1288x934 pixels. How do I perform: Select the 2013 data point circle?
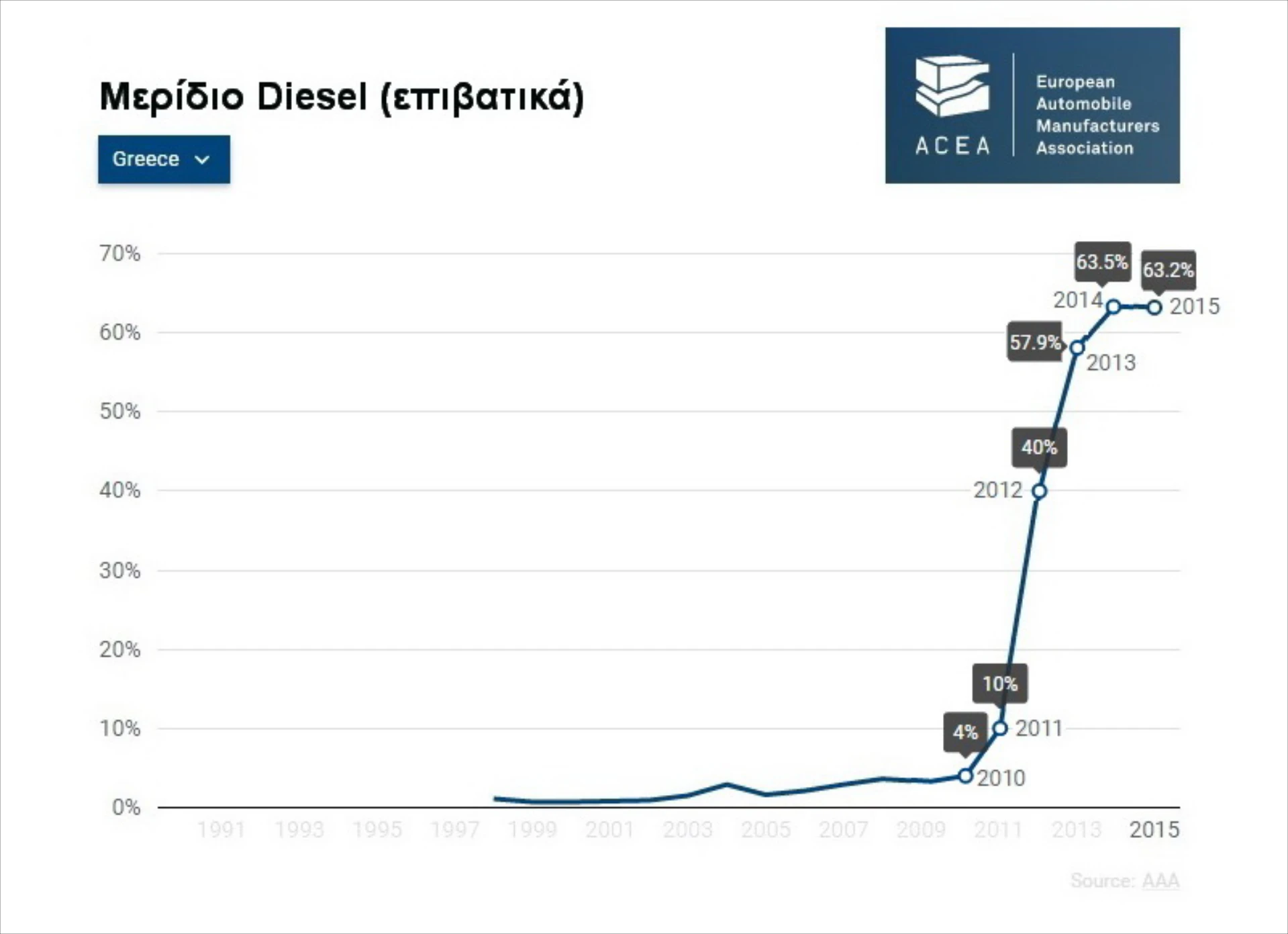click(x=1077, y=348)
